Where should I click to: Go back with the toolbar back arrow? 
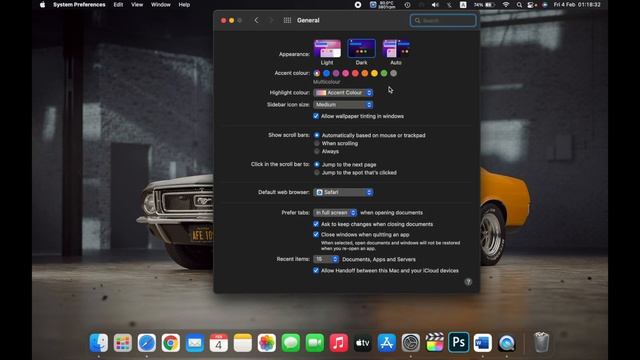[x=256, y=20]
